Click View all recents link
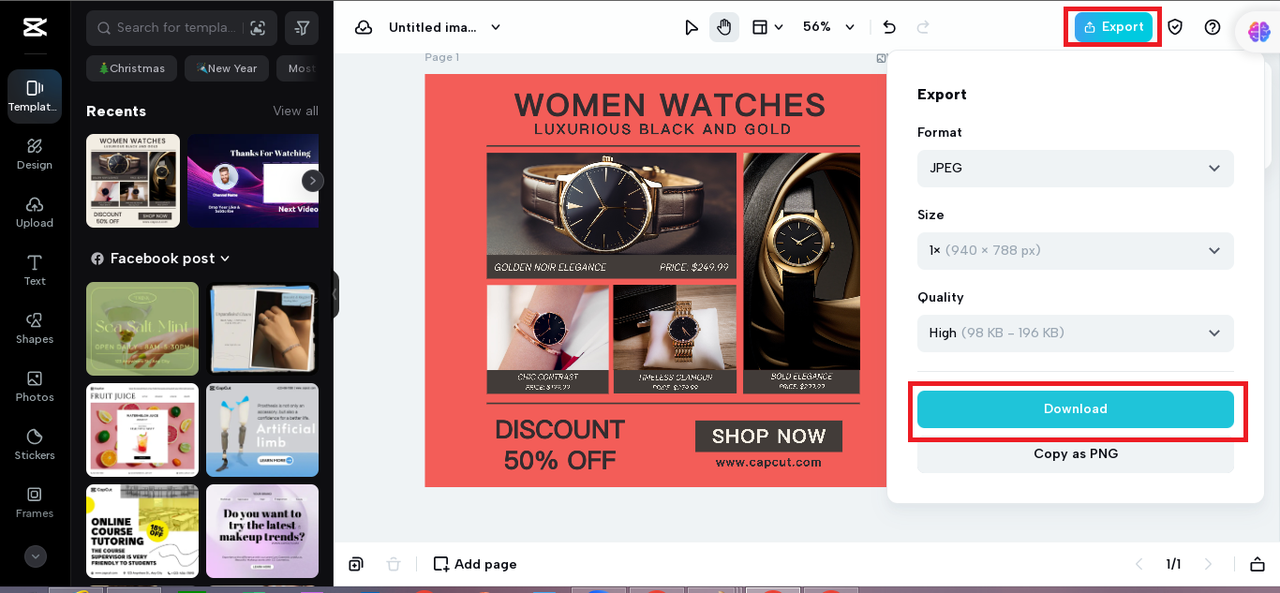 tap(296, 111)
